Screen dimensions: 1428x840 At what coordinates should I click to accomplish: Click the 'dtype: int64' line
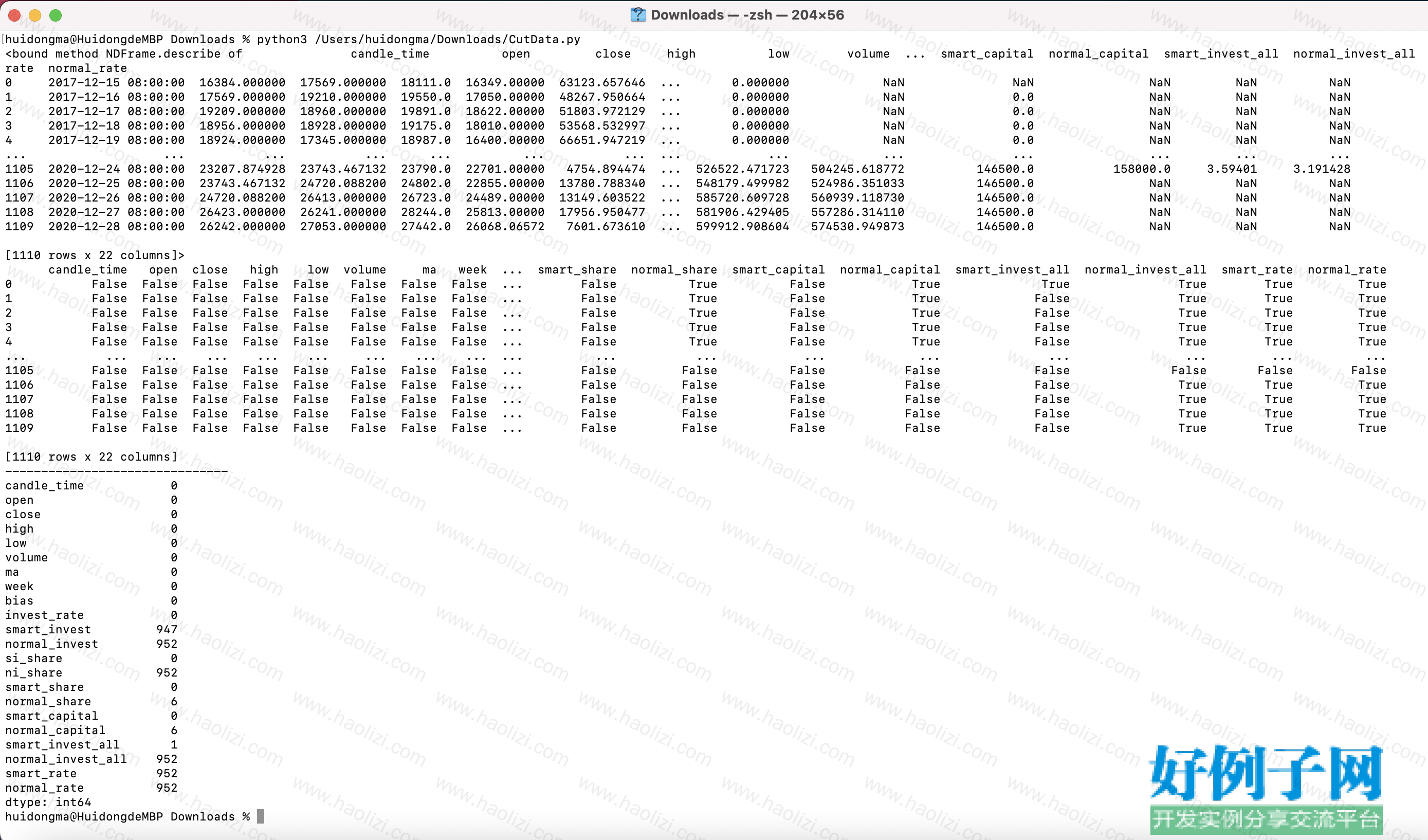(x=48, y=802)
